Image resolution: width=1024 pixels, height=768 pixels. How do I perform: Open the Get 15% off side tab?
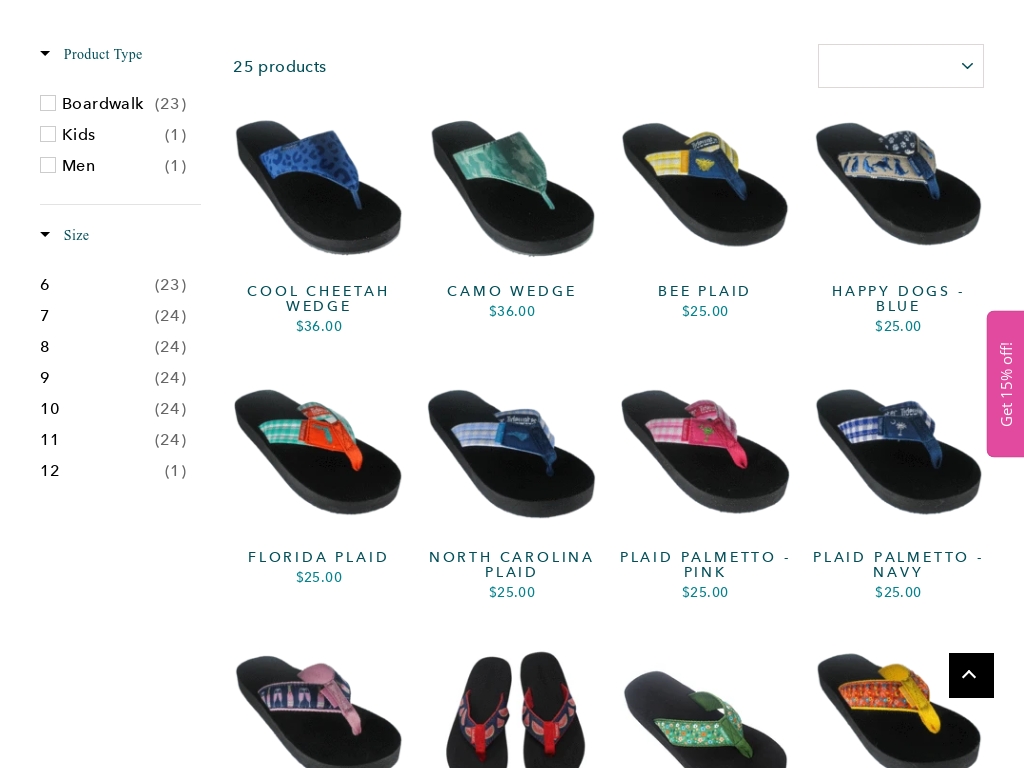pyautogui.click(x=1006, y=384)
